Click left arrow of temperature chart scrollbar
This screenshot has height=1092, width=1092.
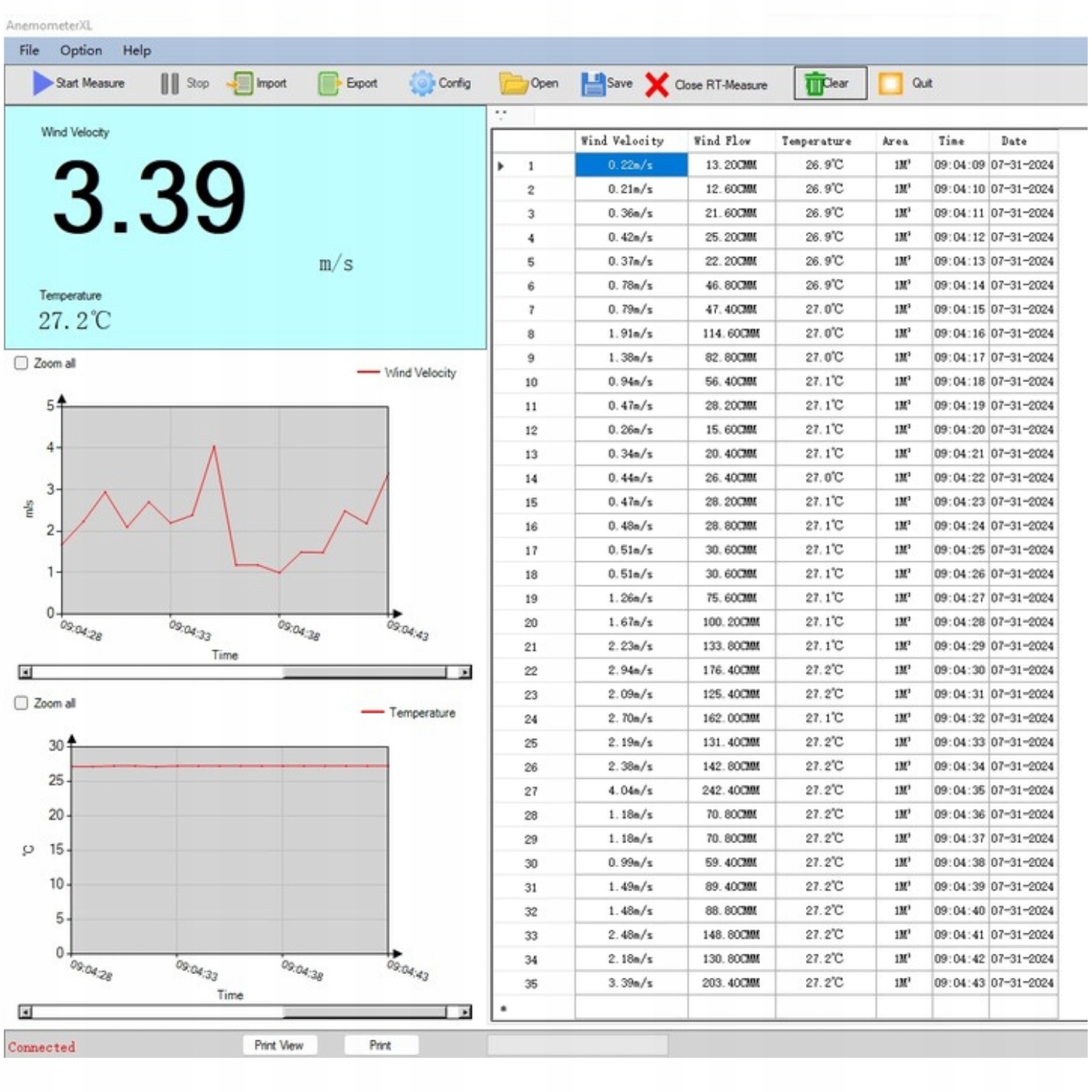(25, 1012)
